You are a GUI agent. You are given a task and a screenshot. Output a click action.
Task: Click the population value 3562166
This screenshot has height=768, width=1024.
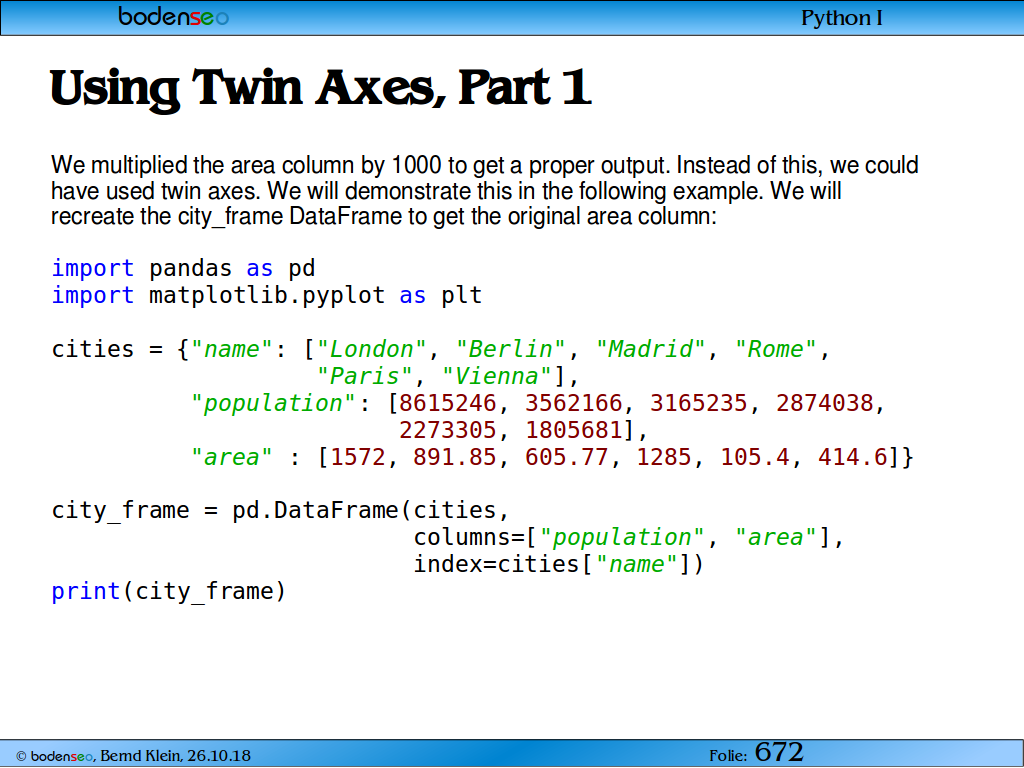(x=573, y=403)
